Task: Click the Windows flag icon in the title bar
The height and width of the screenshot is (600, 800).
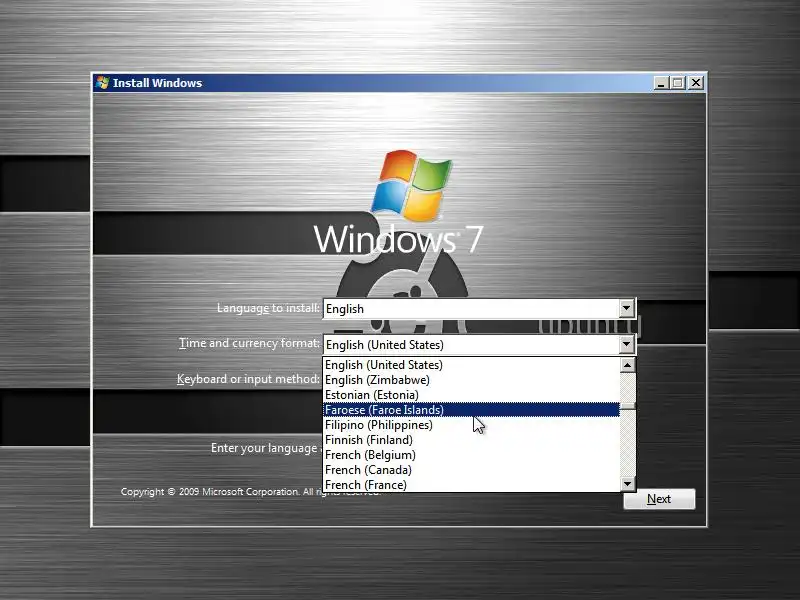Action: pos(103,83)
